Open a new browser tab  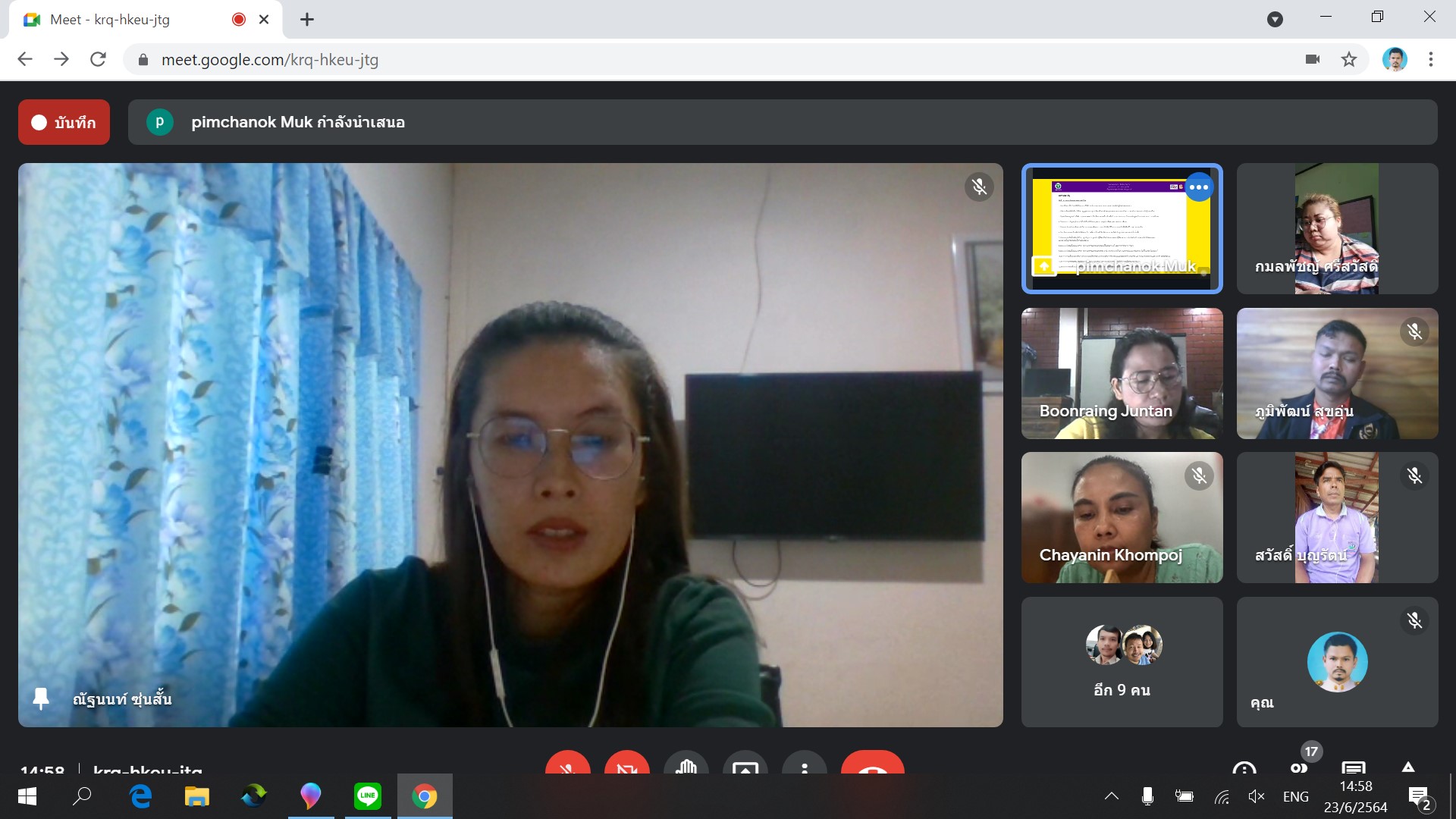[306, 20]
